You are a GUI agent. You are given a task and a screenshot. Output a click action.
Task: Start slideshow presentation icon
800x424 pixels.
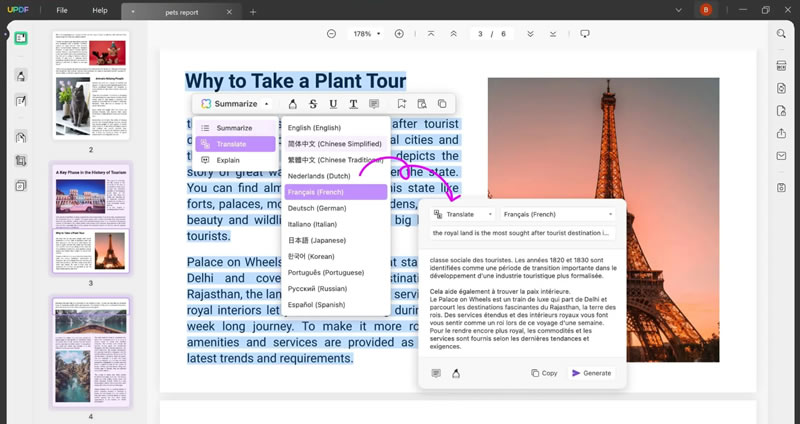point(585,34)
